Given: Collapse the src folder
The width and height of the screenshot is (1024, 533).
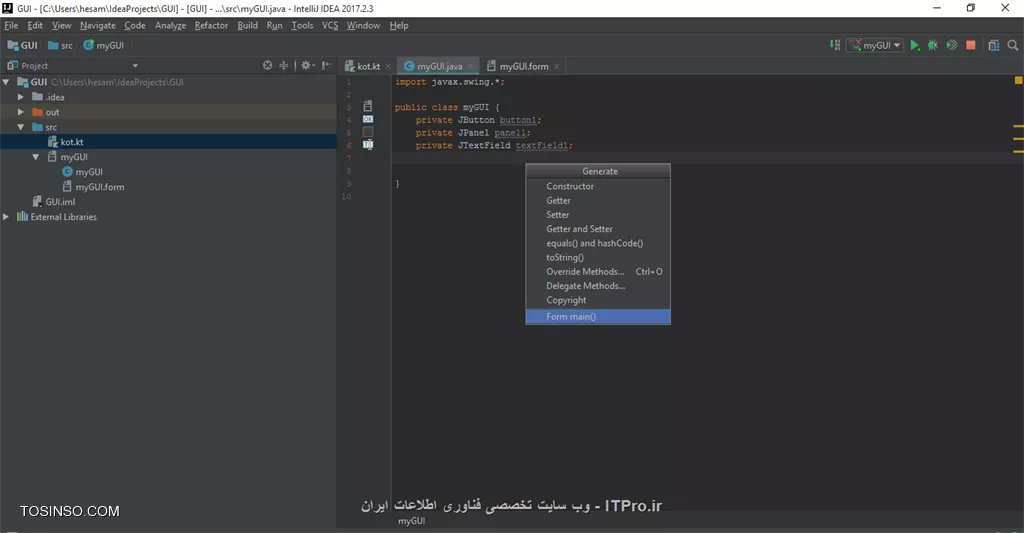Looking at the screenshot, I should pos(21,127).
